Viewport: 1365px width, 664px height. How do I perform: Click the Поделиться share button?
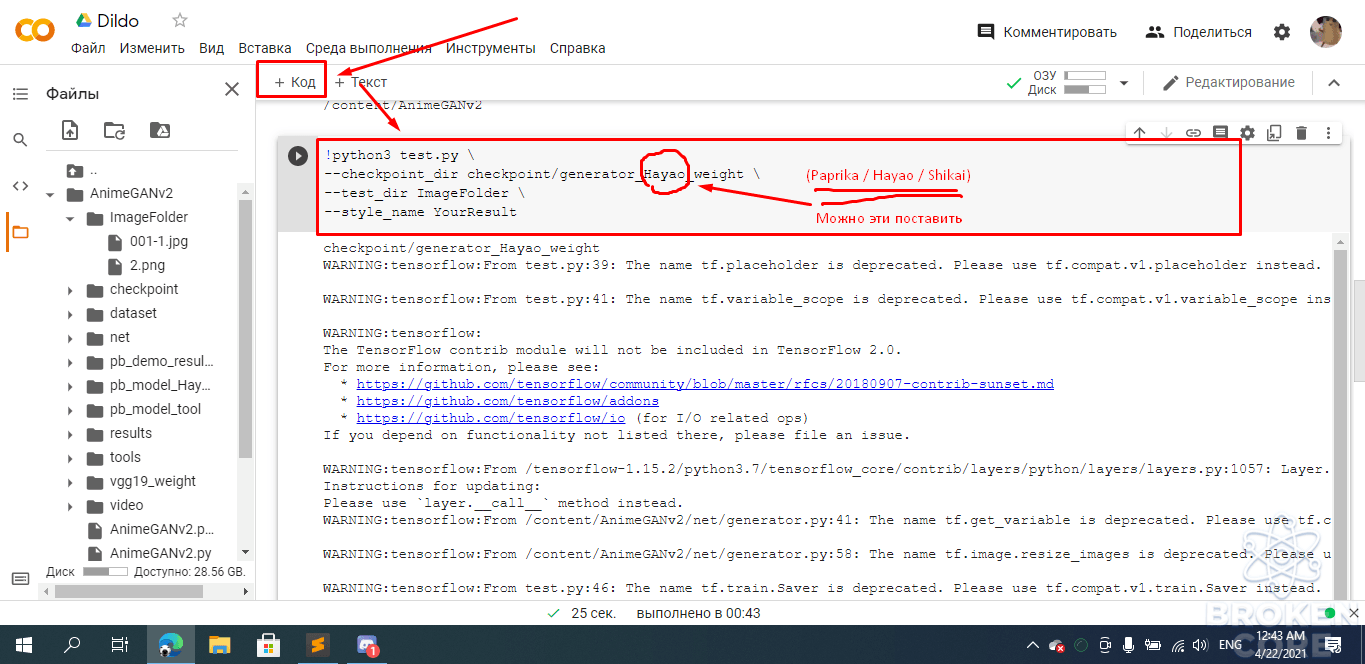pyautogui.click(x=1198, y=32)
